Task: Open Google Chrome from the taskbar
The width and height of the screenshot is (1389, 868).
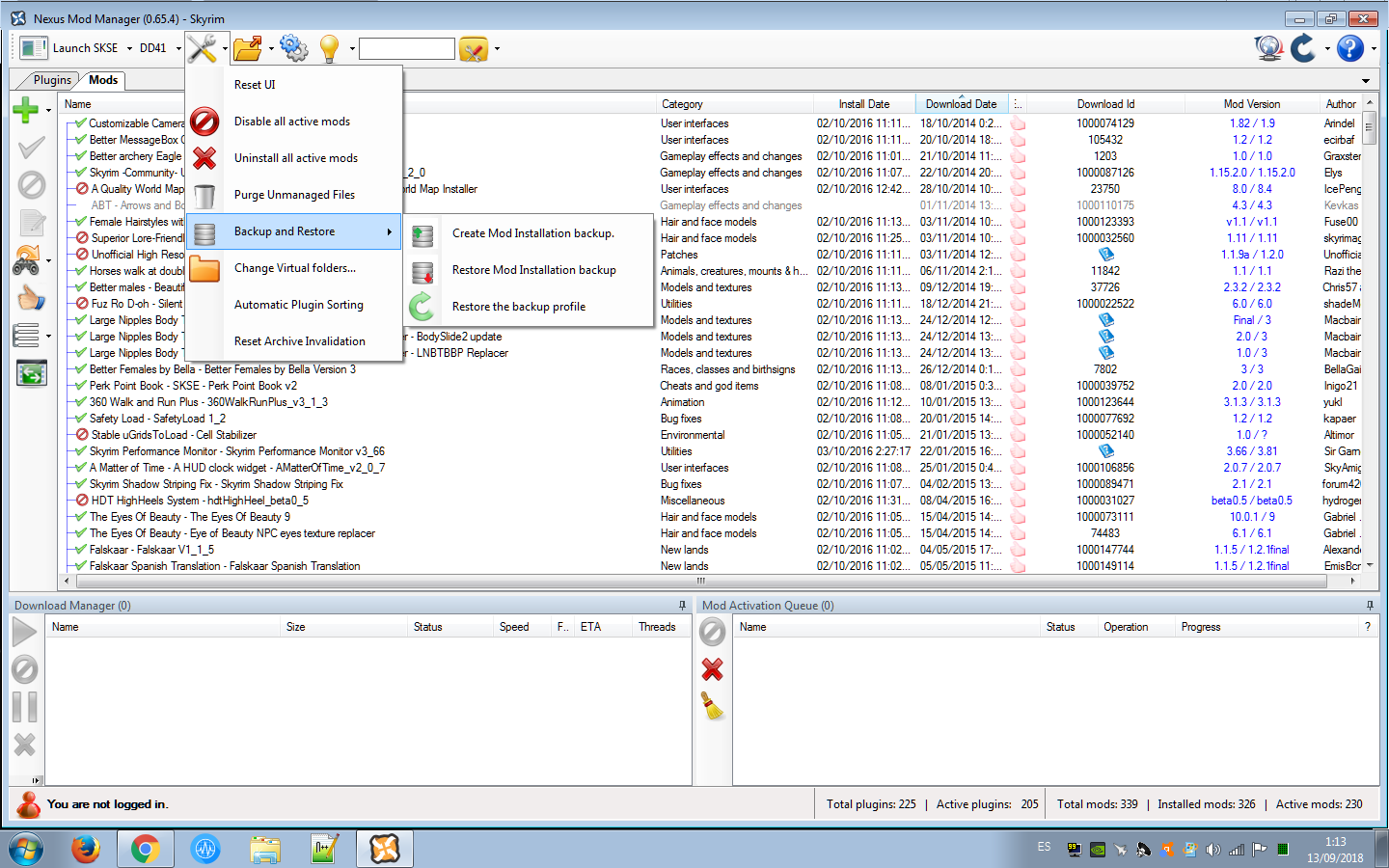Action: [146, 849]
